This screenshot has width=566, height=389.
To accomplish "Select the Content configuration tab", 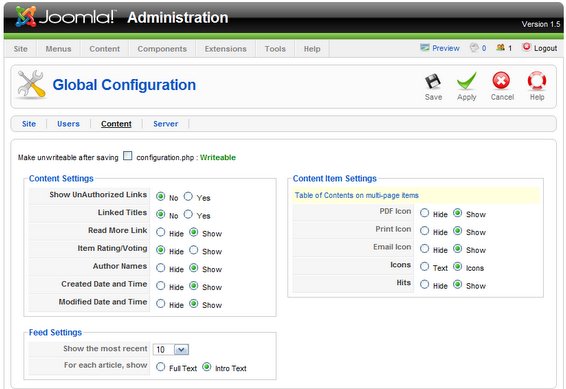I will tap(116, 124).
